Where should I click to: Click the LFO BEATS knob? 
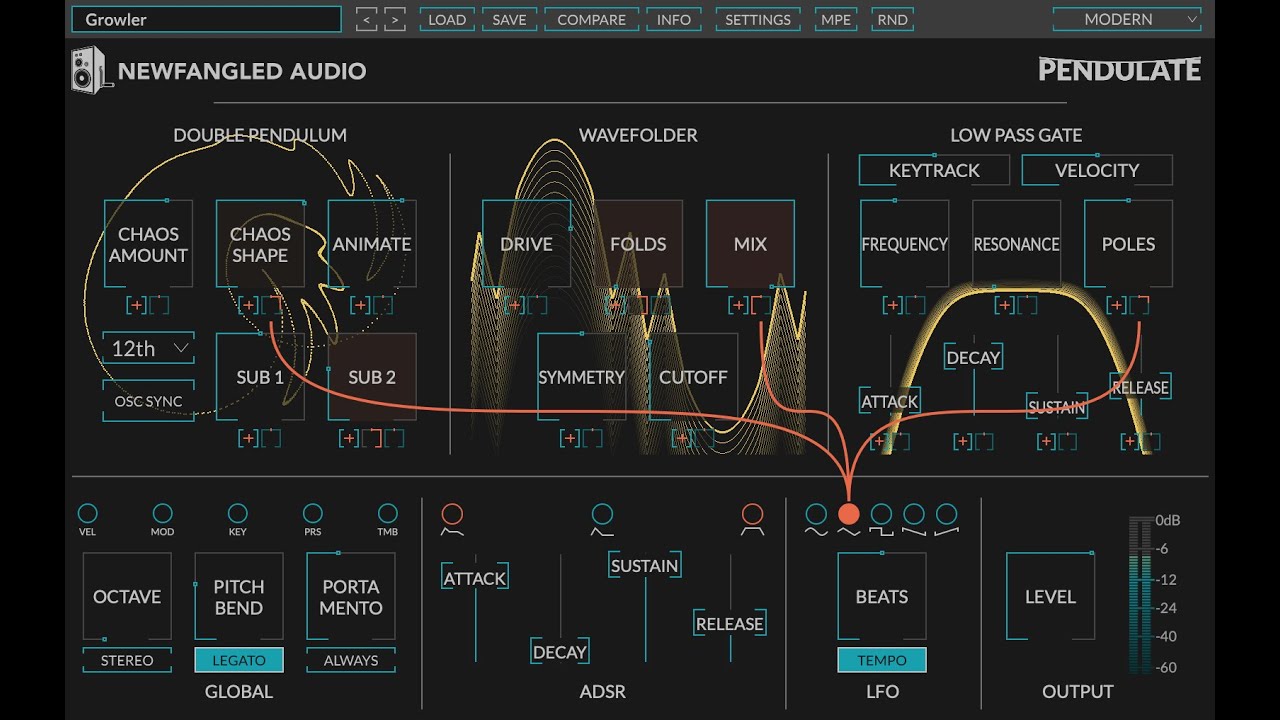[x=882, y=596]
